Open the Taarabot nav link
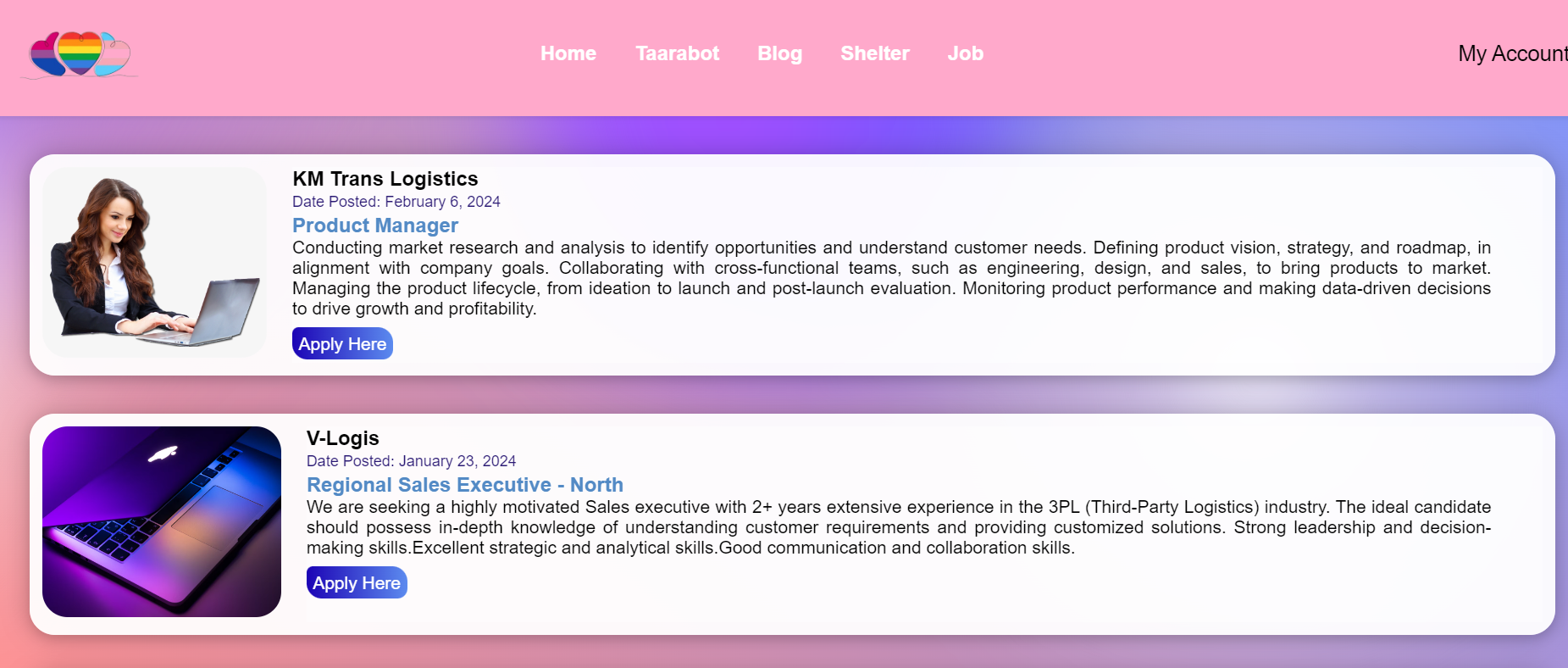 (x=677, y=53)
